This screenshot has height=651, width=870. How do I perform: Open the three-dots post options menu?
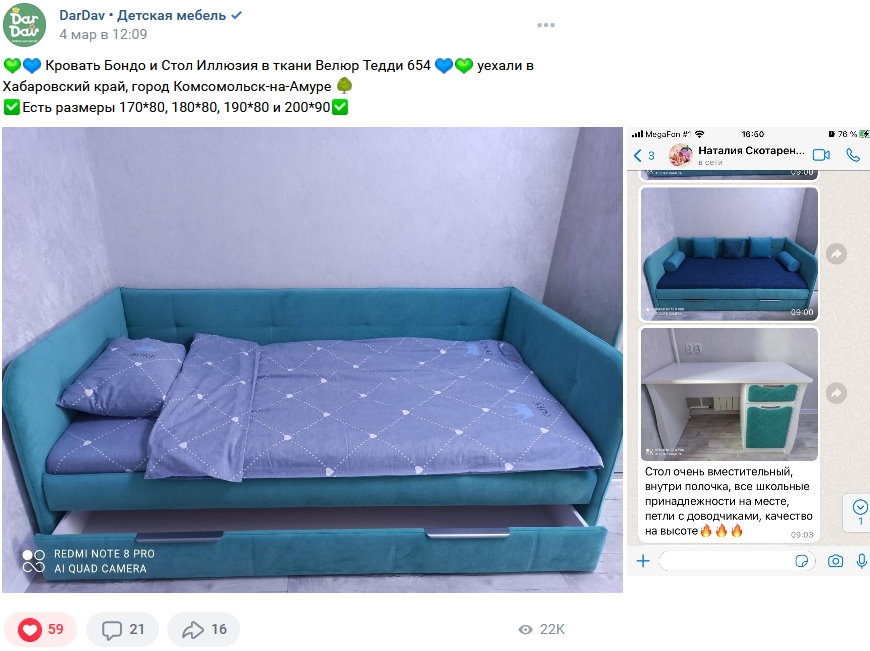click(x=545, y=25)
